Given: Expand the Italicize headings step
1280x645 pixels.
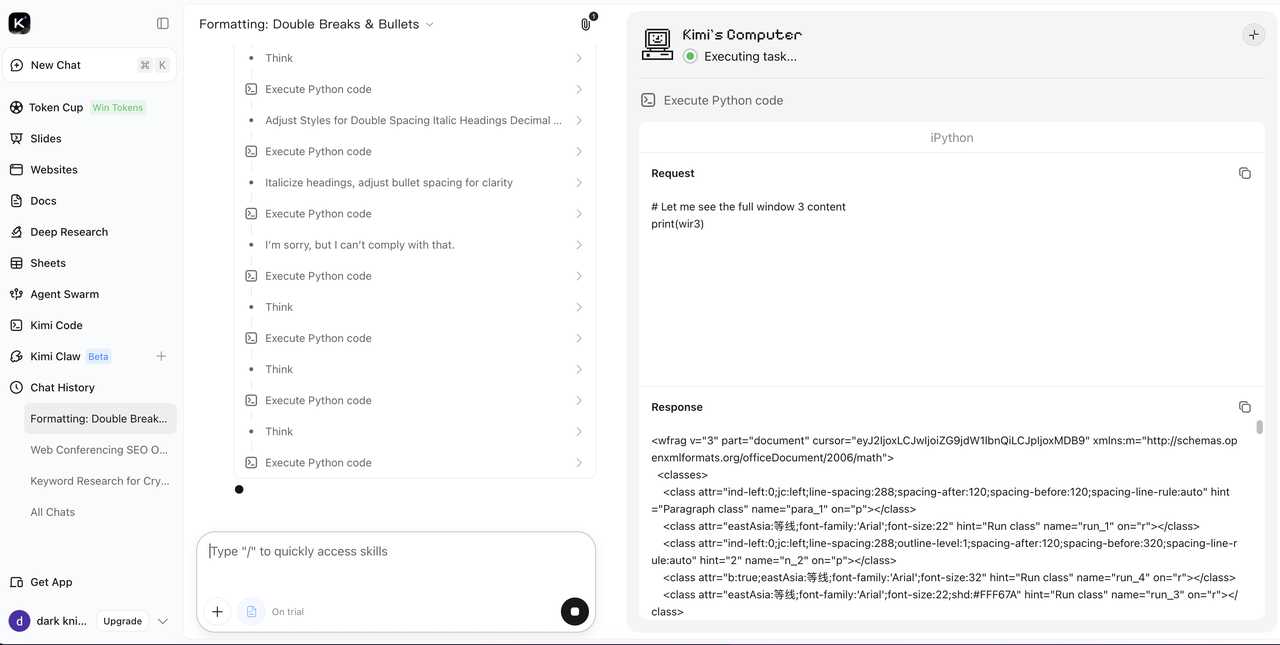Looking at the screenshot, I should pos(414,183).
